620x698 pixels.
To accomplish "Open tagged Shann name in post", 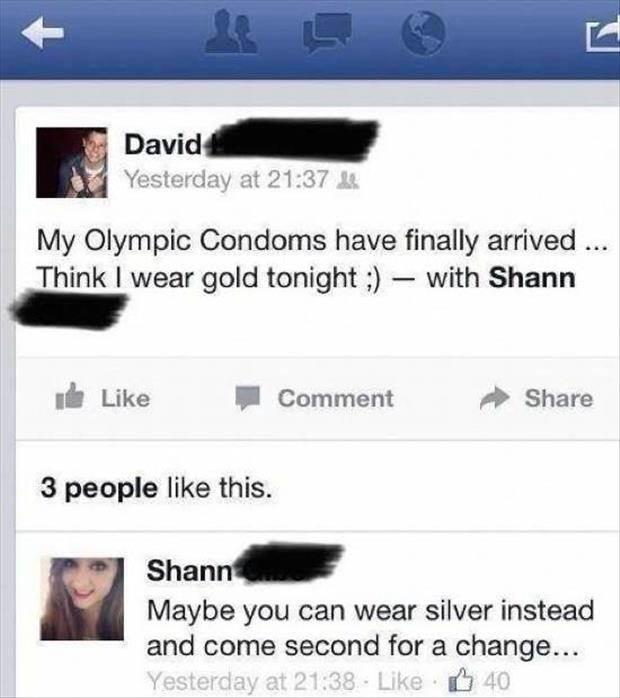I will 532,278.
